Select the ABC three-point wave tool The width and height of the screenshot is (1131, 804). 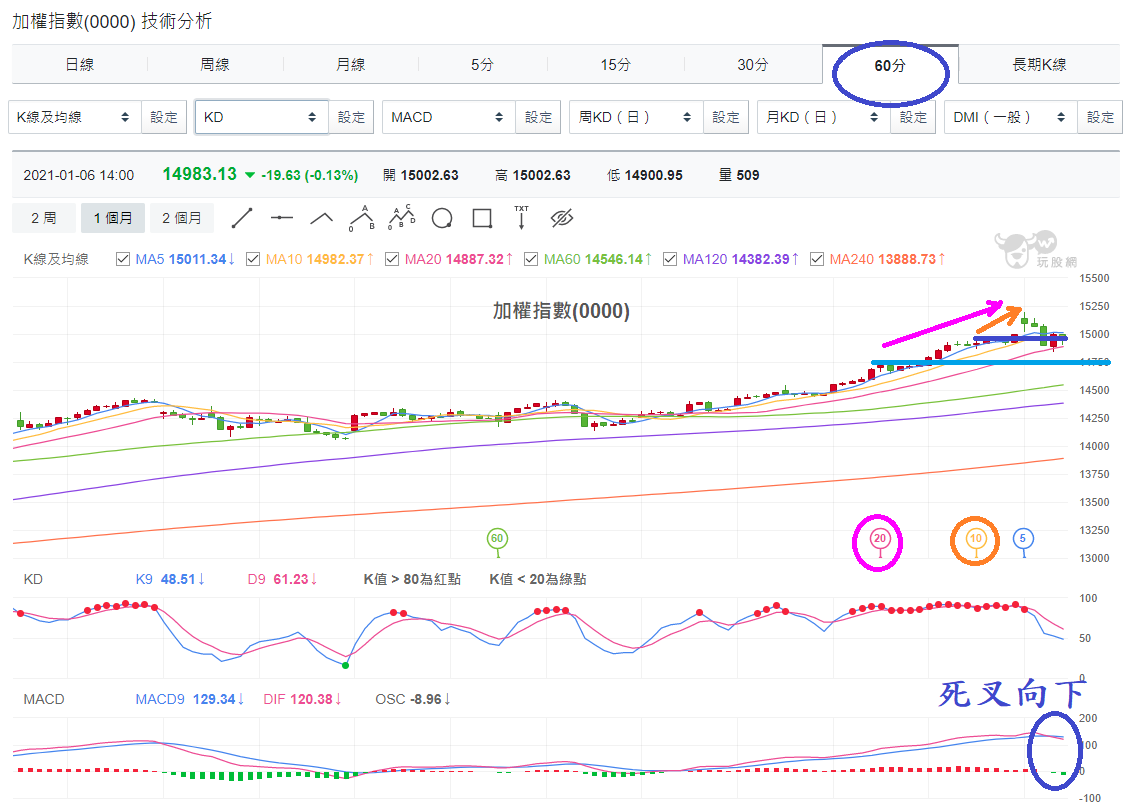pyautogui.click(x=362, y=218)
